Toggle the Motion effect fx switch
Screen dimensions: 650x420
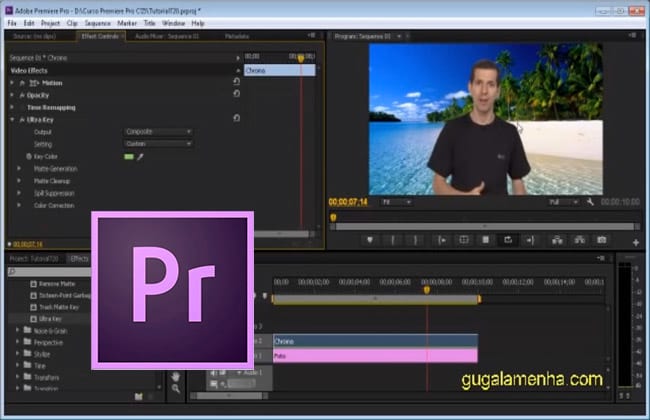[22, 83]
